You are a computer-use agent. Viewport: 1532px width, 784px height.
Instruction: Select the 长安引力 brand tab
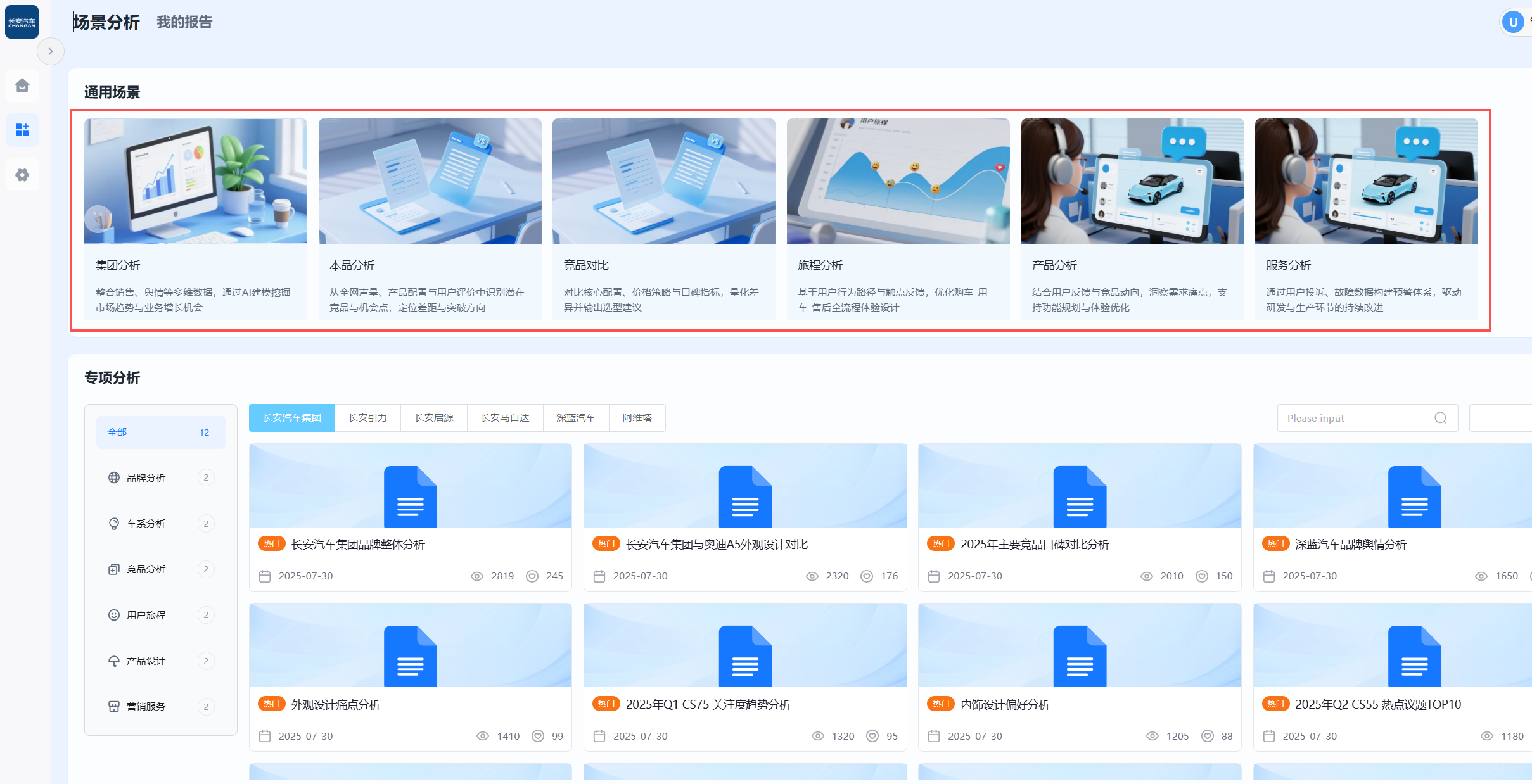(x=367, y=418)
